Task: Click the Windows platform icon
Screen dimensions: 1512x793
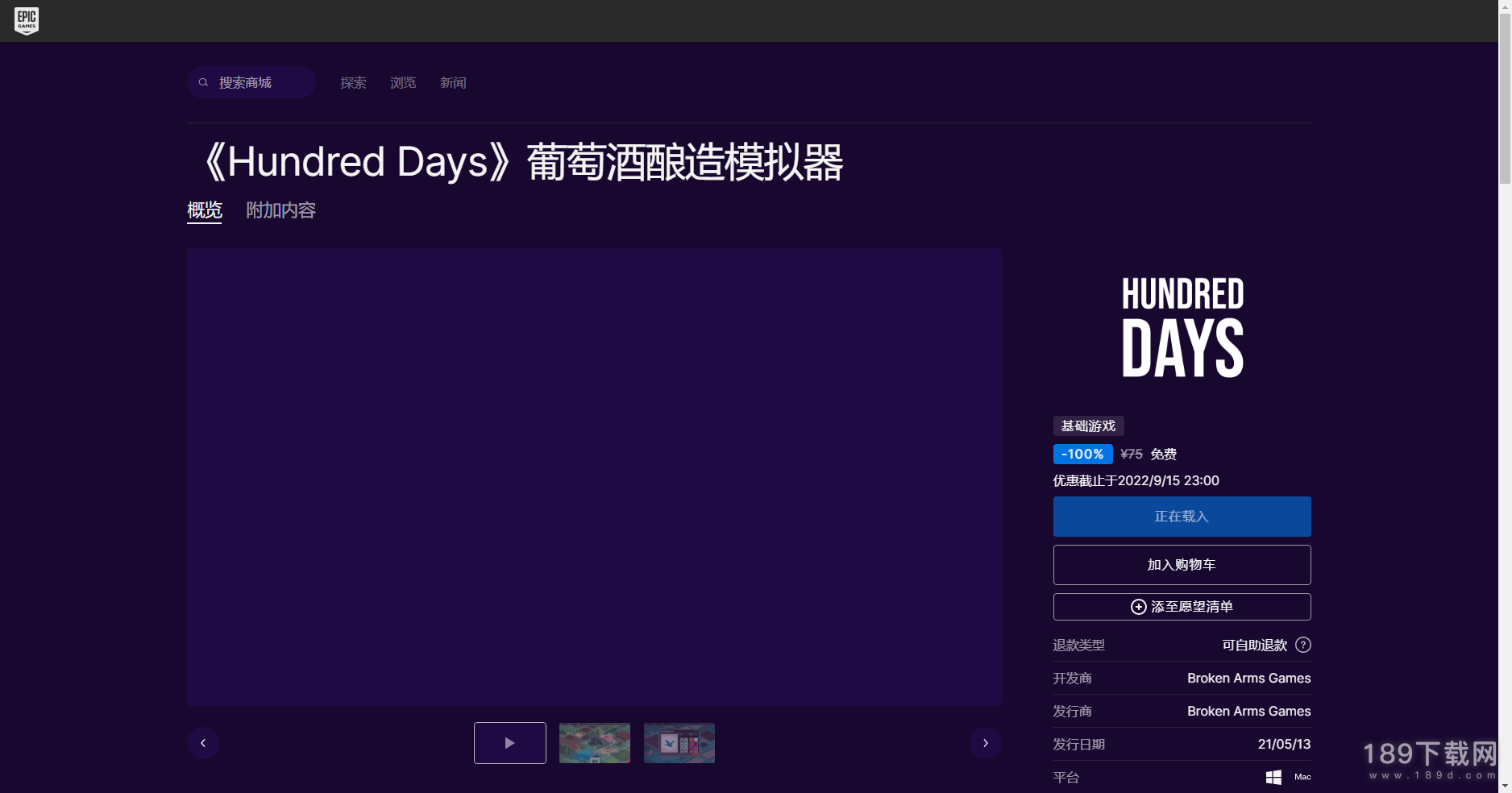Action: [x=1273, y=777]
